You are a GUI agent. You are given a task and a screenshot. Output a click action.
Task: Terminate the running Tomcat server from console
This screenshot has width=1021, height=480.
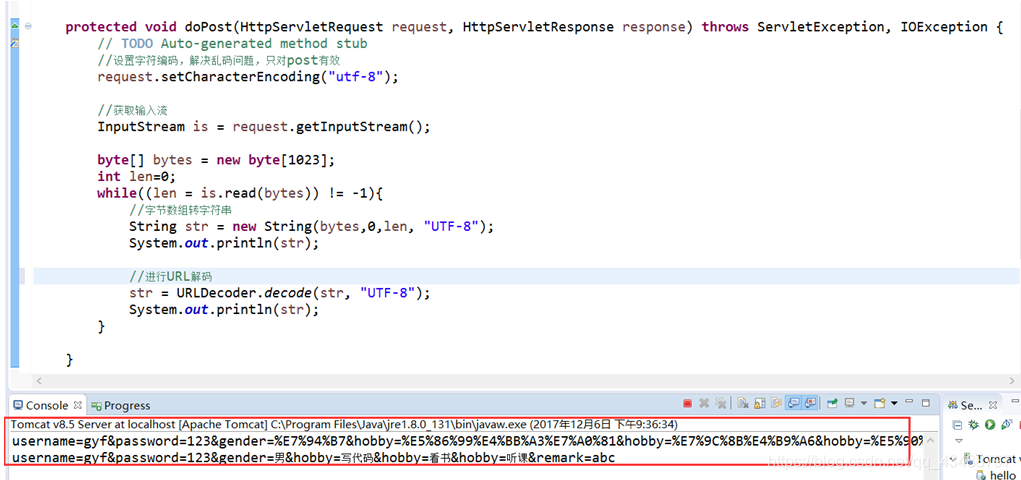pos(688,402)
